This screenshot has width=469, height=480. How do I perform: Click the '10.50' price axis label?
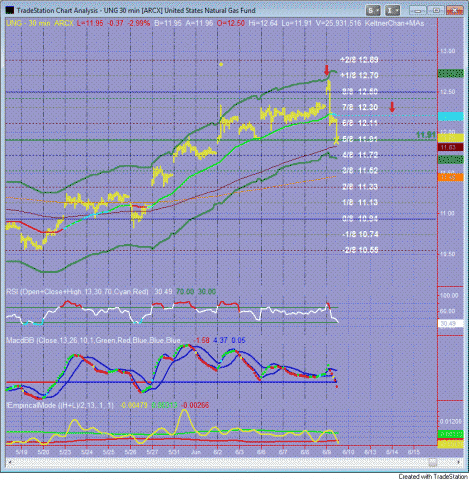[447, 254]
